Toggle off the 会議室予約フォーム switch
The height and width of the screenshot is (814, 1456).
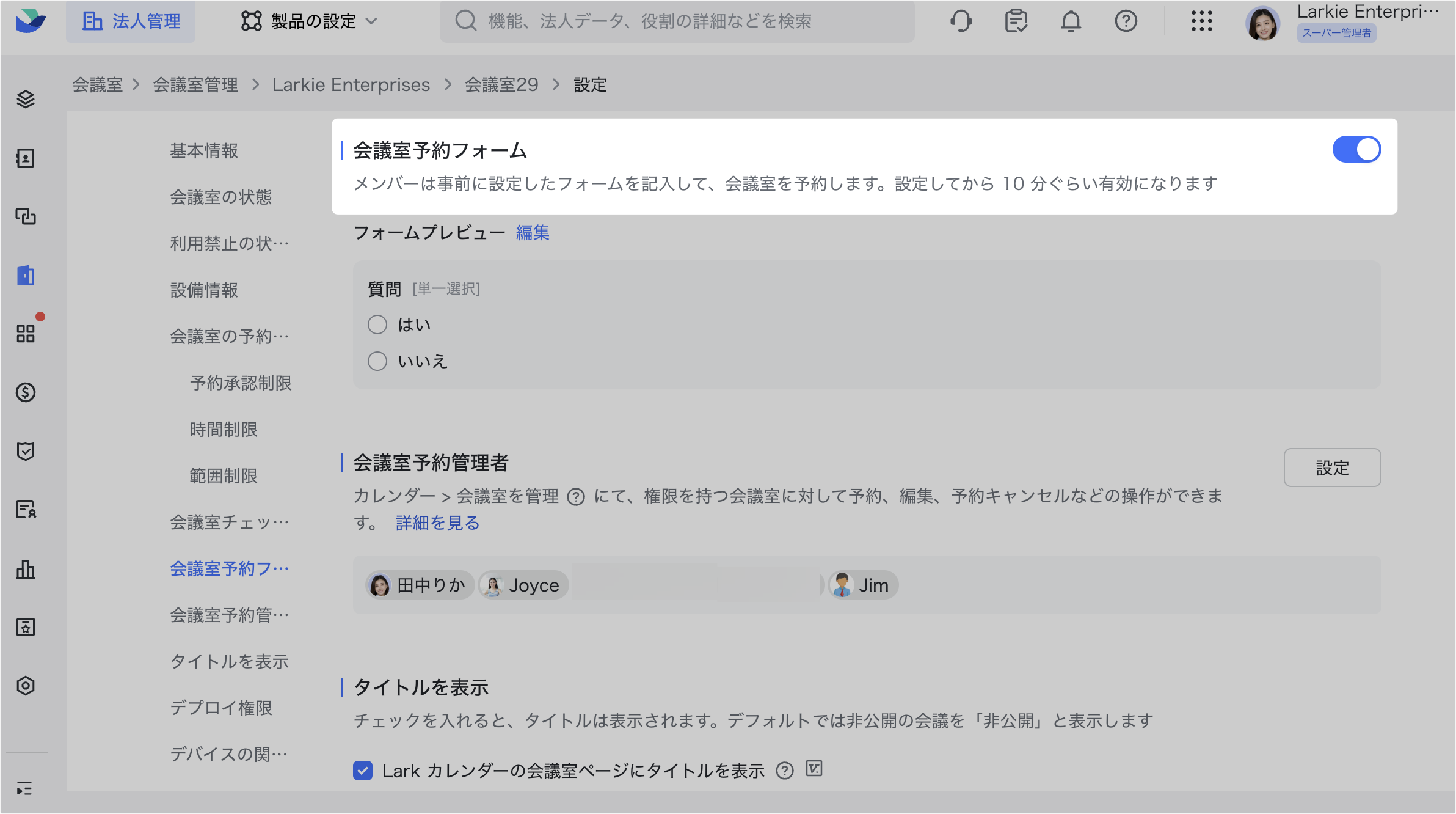tap(1356, 150)
